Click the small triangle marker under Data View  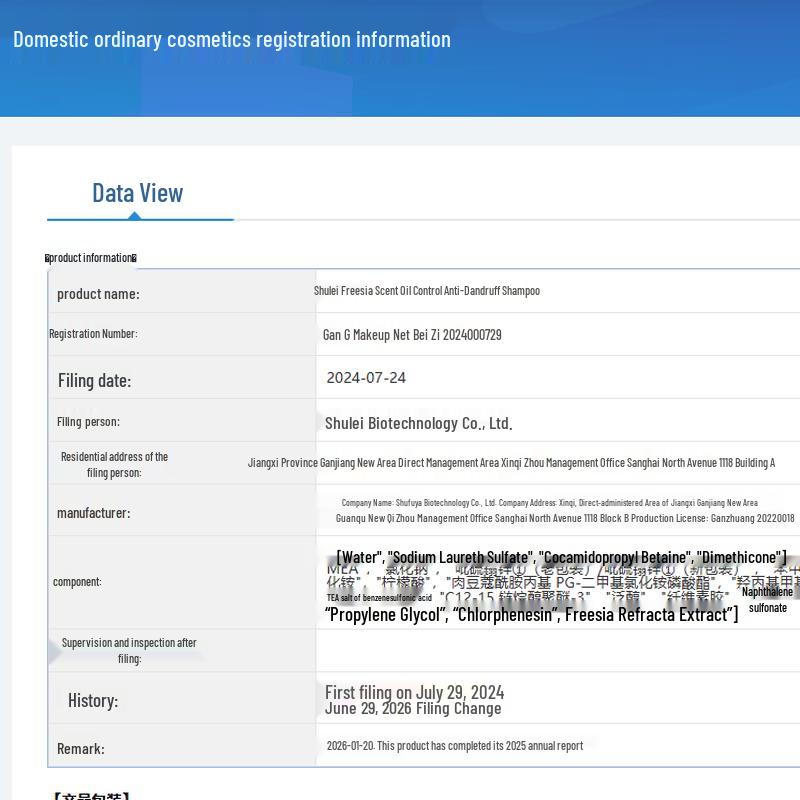point(135,216)
